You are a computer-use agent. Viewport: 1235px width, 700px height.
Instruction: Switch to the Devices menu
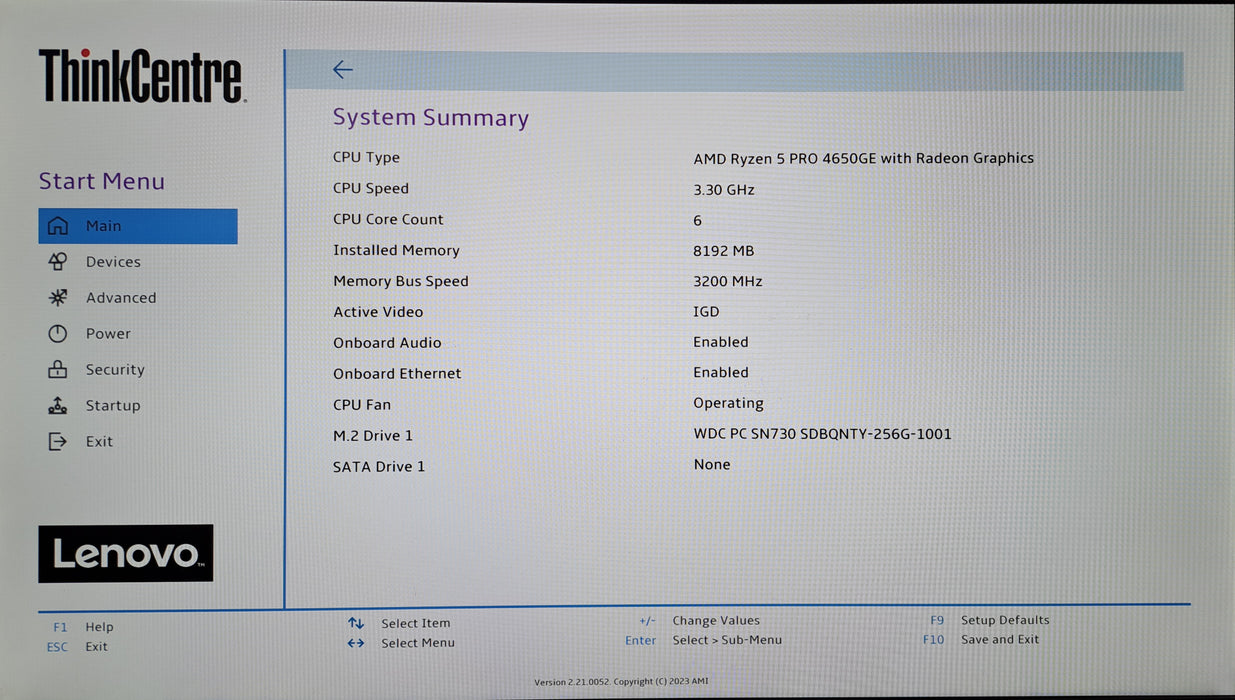tap(113, 262)
